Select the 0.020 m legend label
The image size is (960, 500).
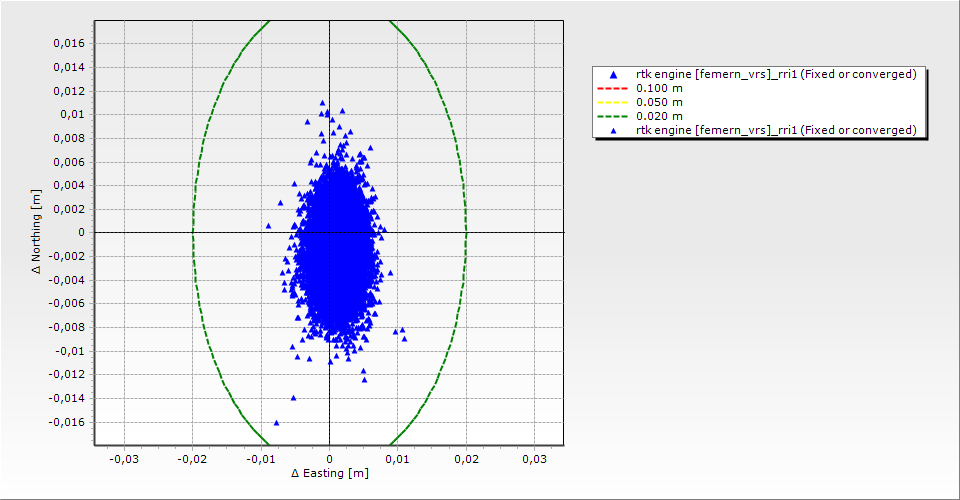659,116
